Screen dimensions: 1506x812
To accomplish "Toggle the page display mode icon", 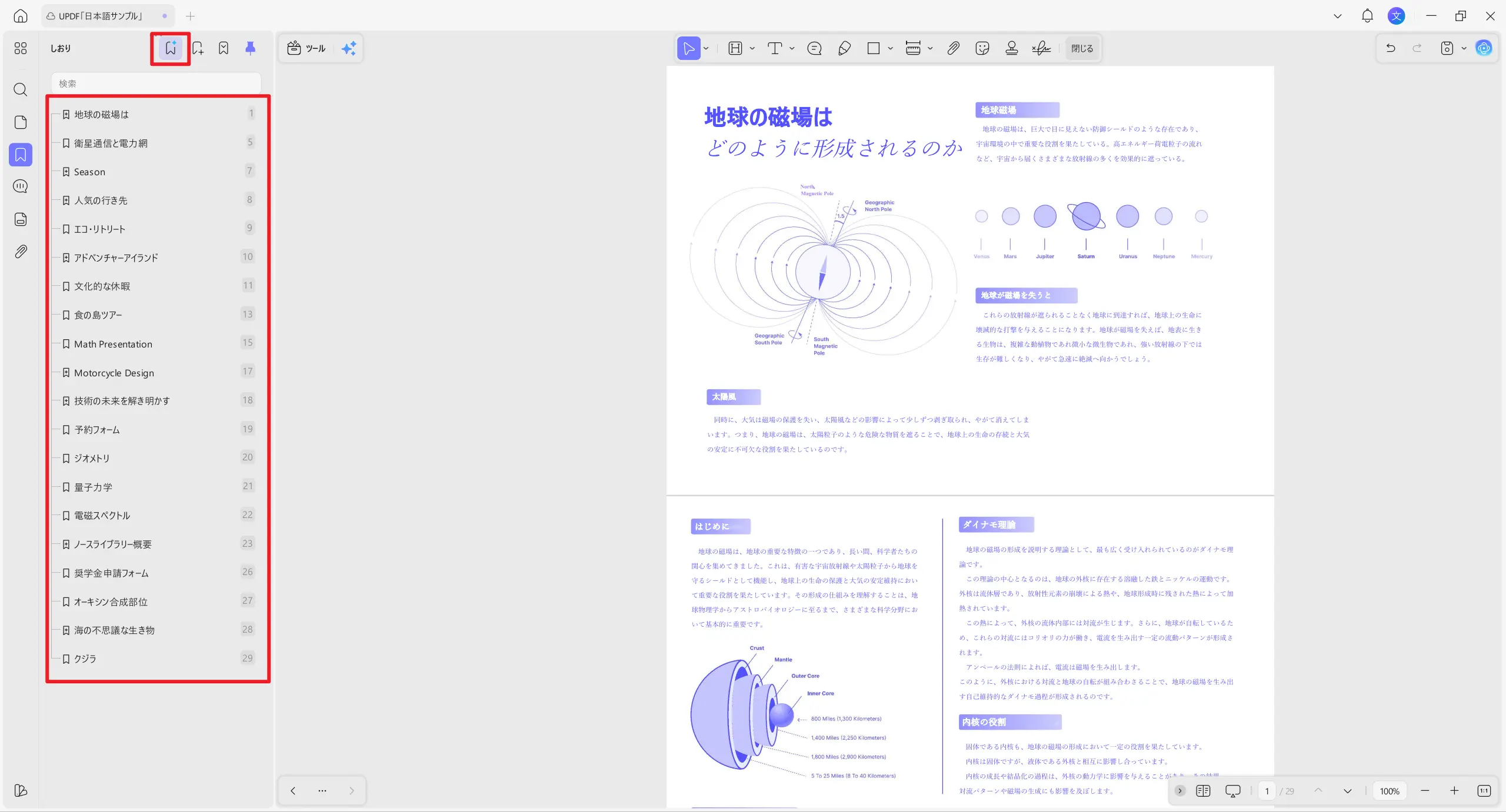I will 1203,791.
